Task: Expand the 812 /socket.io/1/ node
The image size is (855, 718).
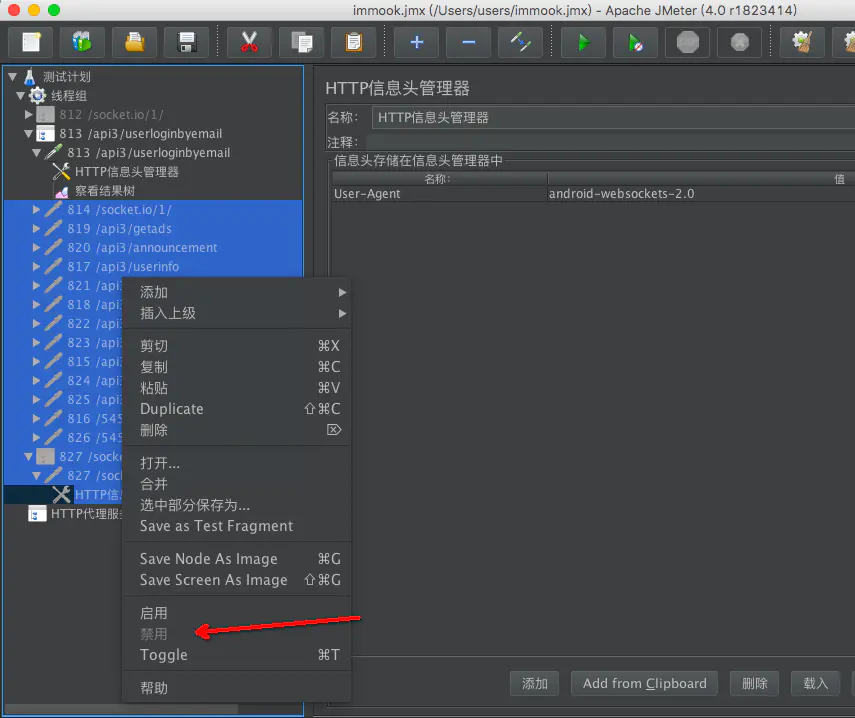Action: tap(29, 114)
